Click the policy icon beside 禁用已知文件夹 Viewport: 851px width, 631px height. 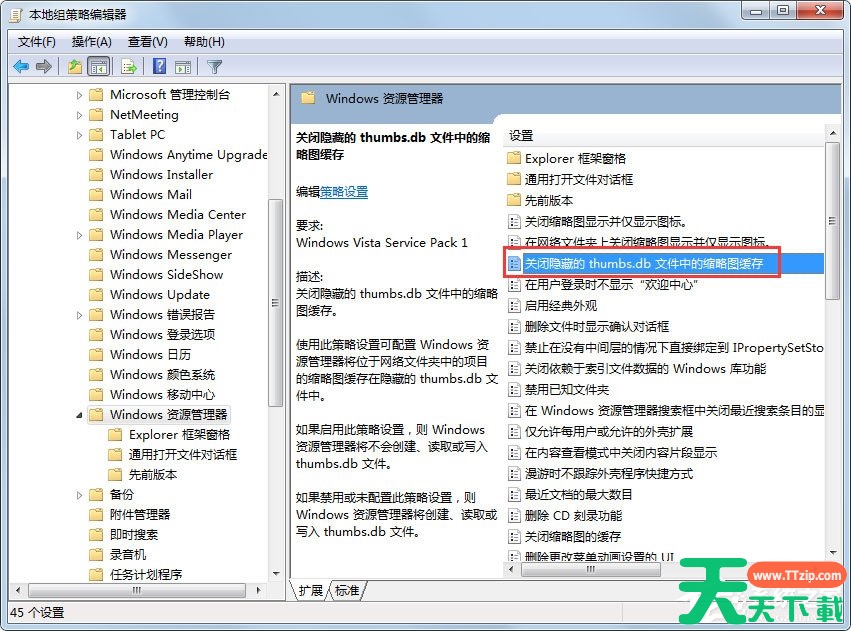[x=514, y=390]
